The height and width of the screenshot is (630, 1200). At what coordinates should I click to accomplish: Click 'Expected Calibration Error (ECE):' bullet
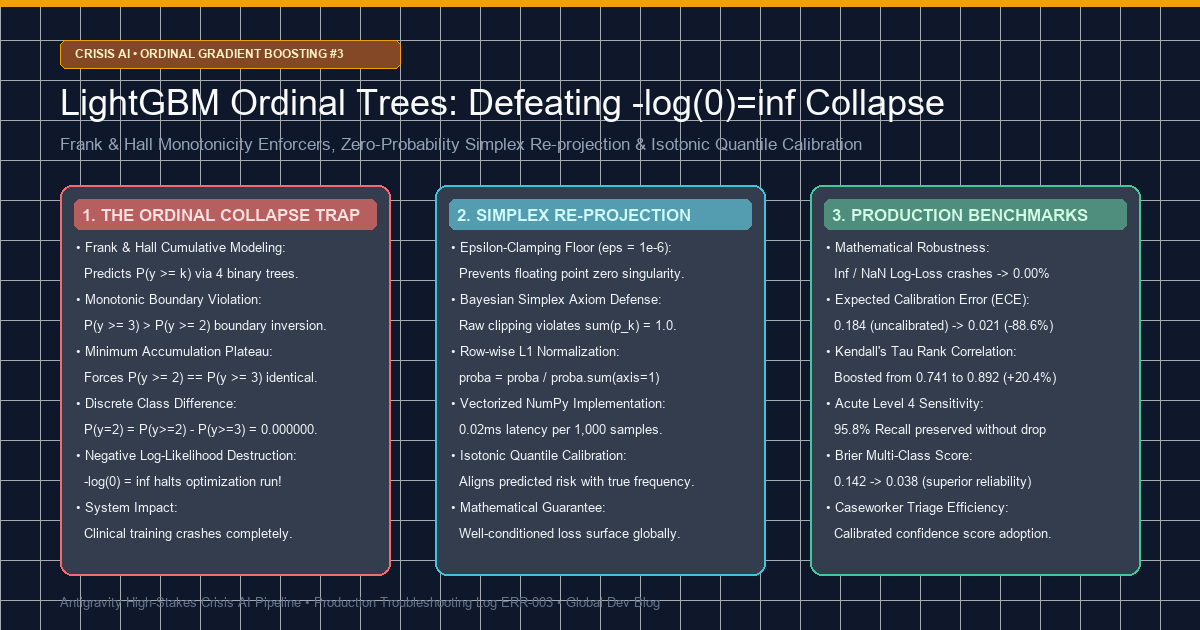click(x=927, y=299)
